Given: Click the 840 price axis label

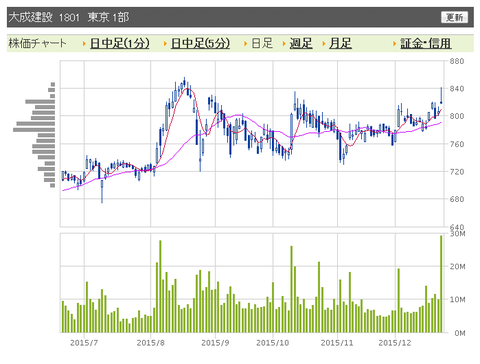Looking at the screenshot, I should pos(456,89).
